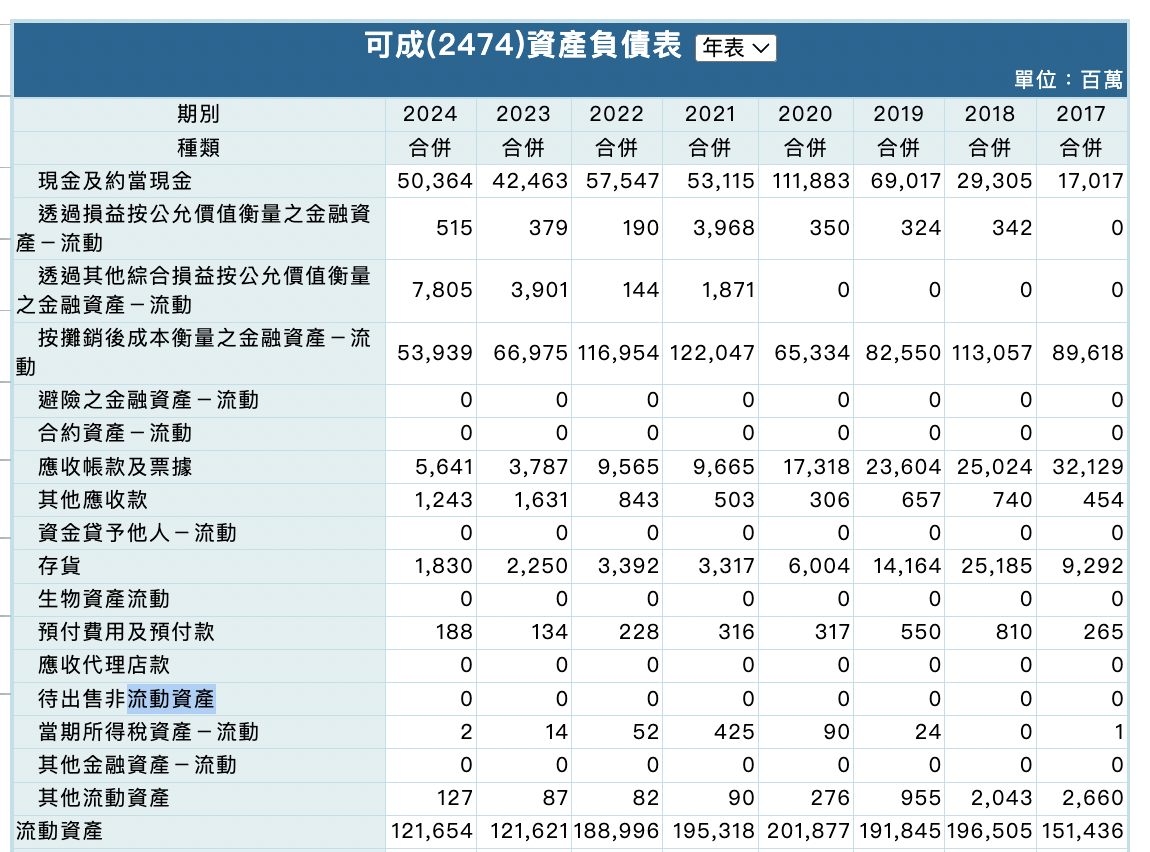Viewport: 1150px width, 852px height.
Task: Click the 流動資產 total row label
Action: click(59, 831)
